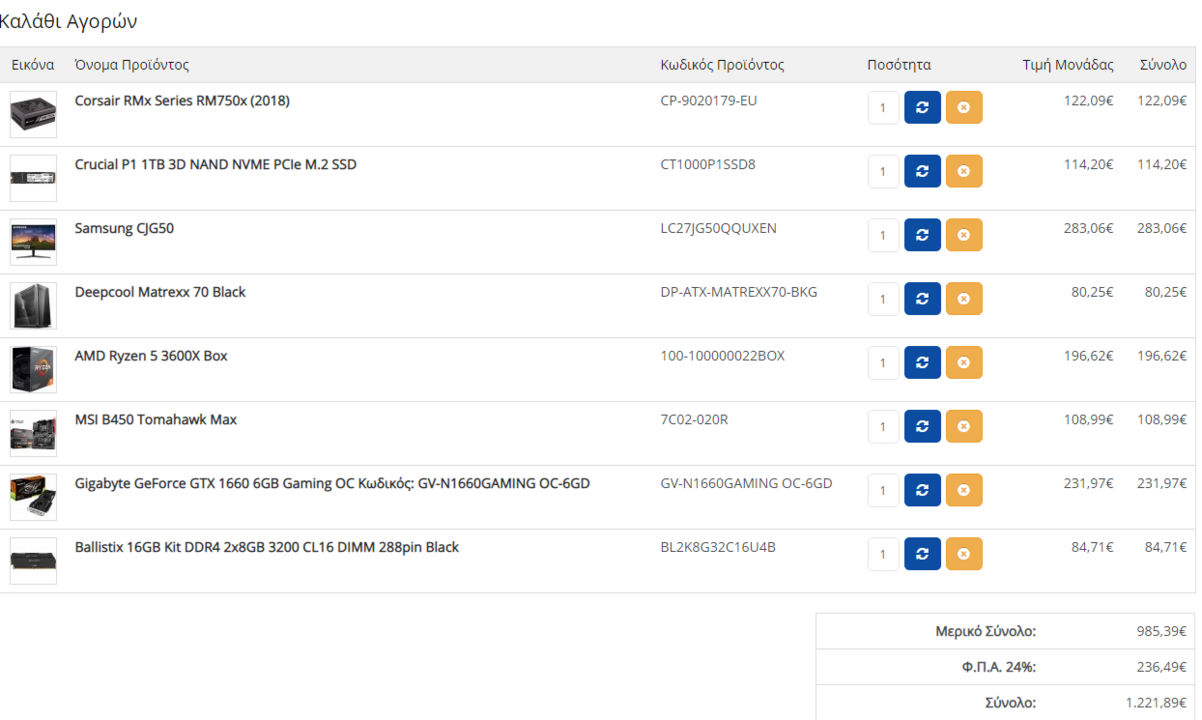The image size is (1202, 720).
Task: Click the Κωδικός Προϊόντος column header
Action: (722, 65)
